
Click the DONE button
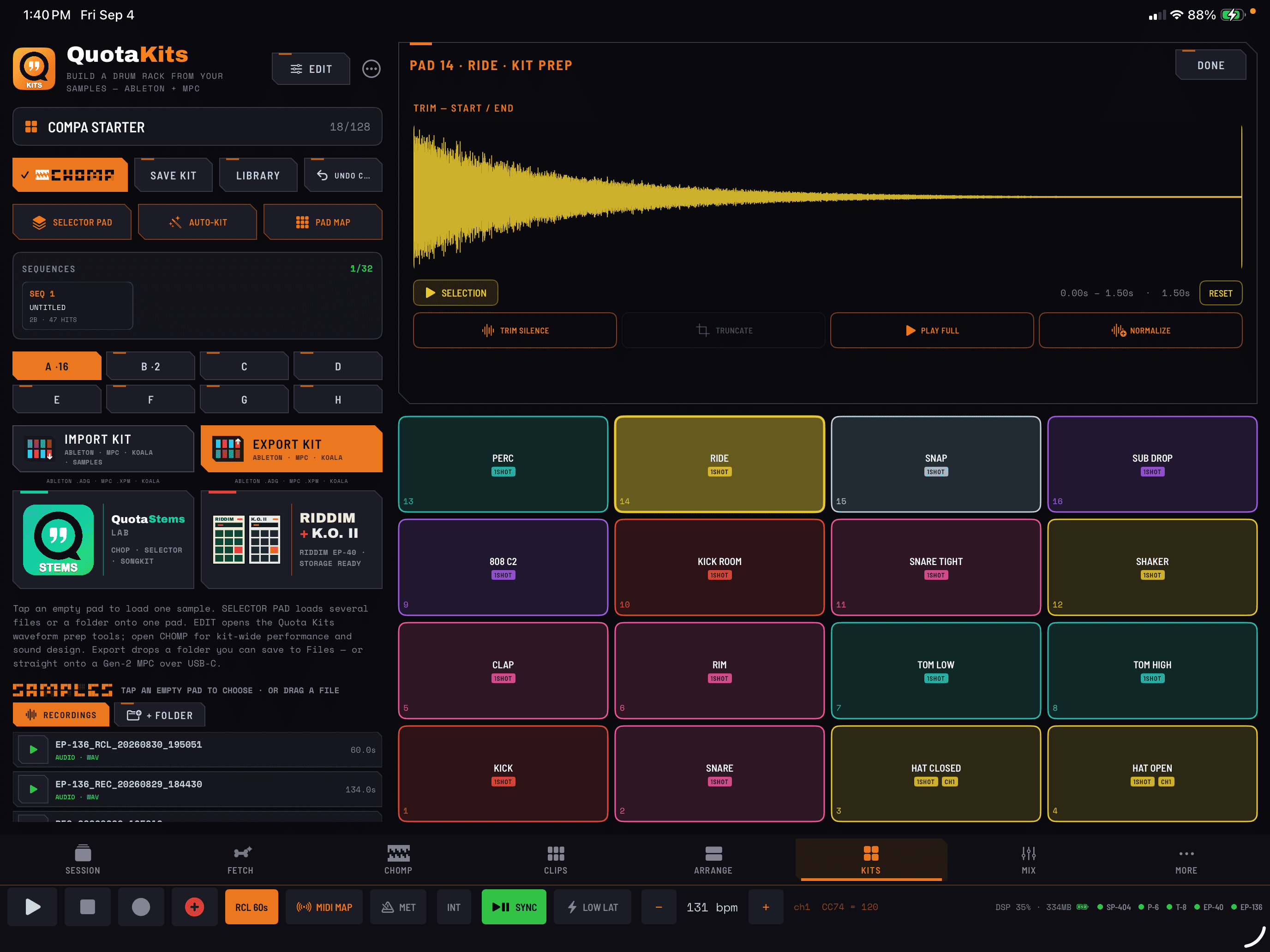tap(1211, 65)
